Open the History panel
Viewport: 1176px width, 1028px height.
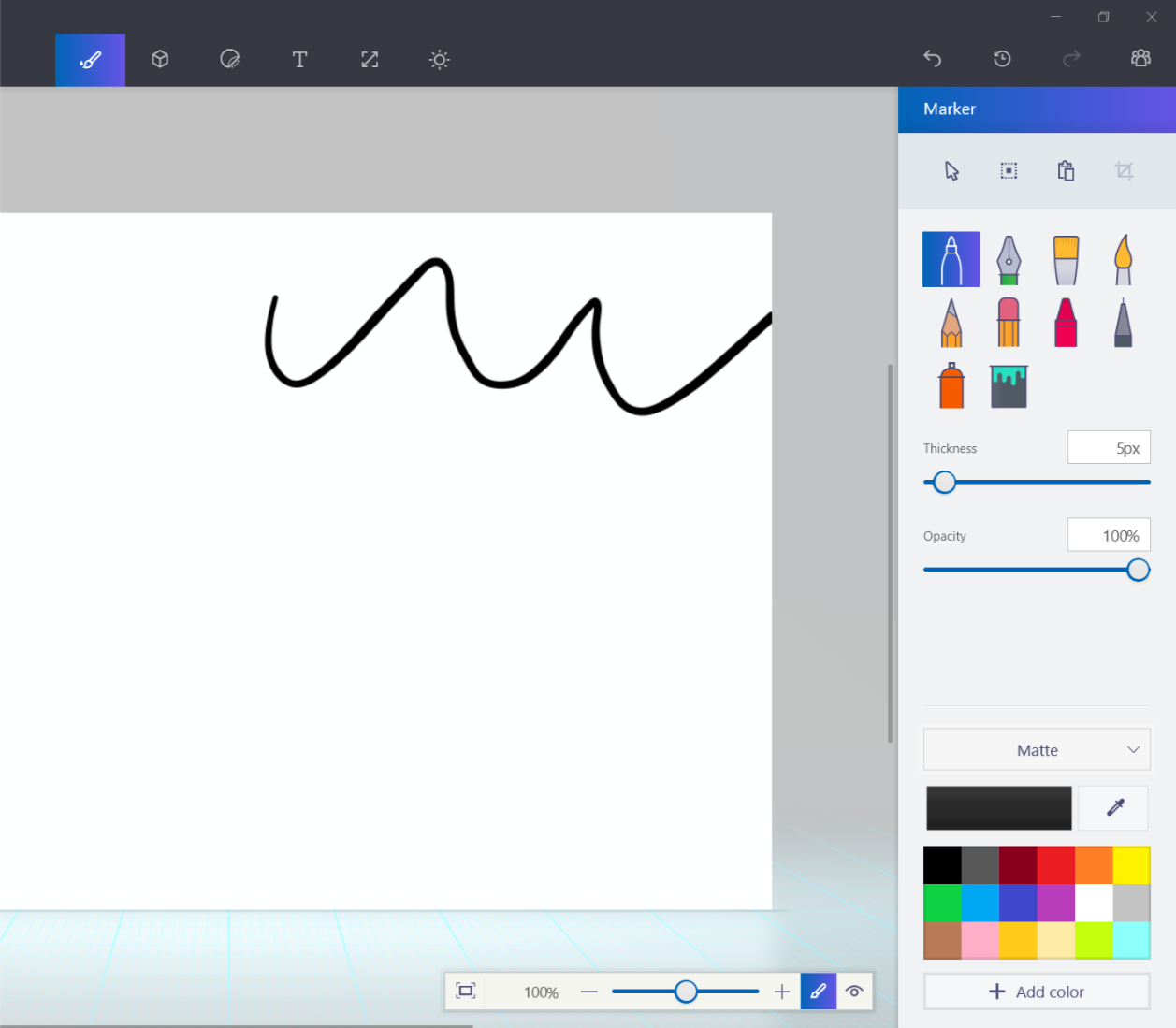tap(1002, 59)
